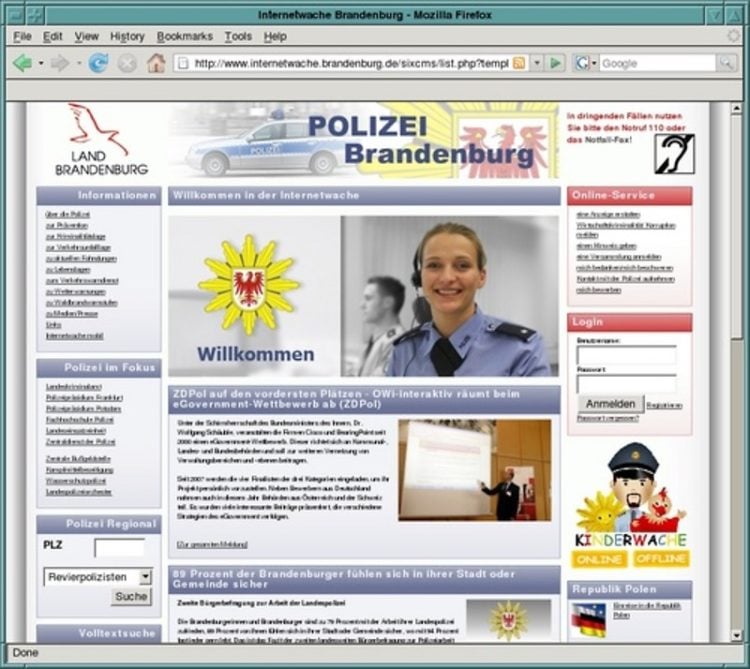Viewport: 750px width, 669px height.
Task: Expand the address bar URL history dropdown
Action: point(537,63)
